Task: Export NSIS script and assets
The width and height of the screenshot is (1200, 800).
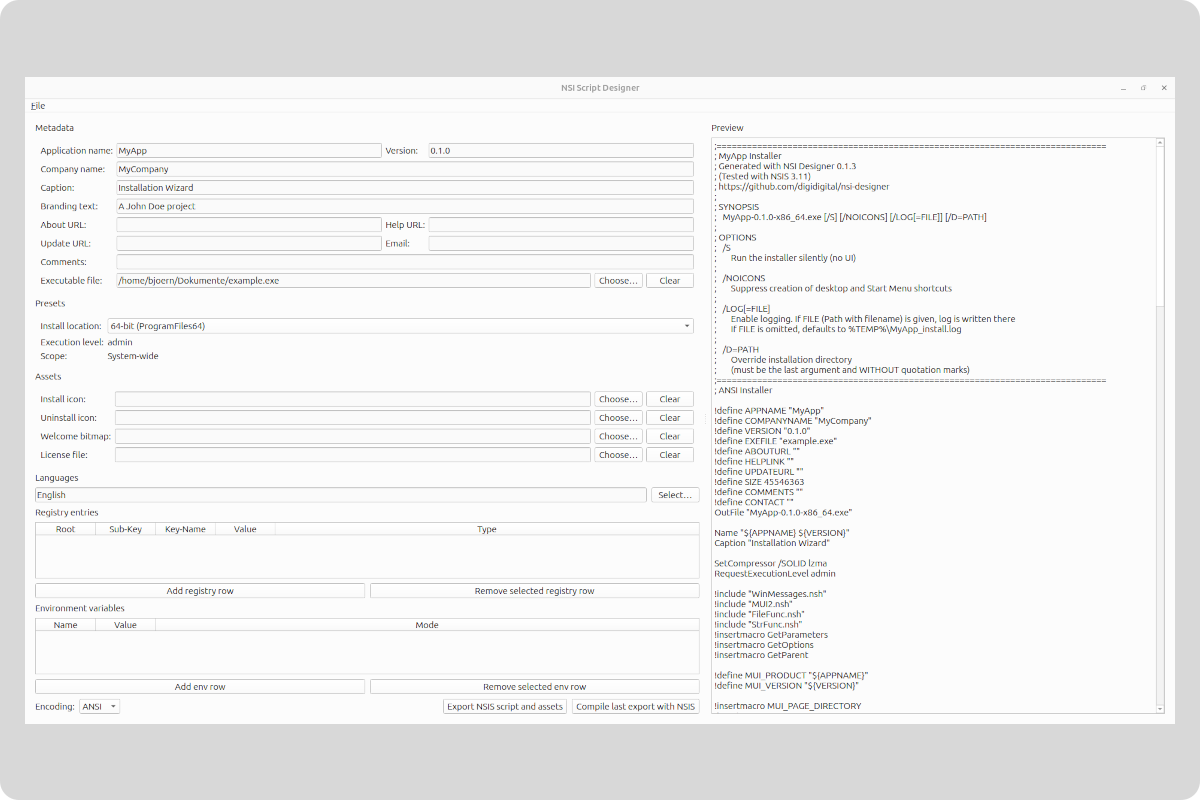Action: pos(505,706)
